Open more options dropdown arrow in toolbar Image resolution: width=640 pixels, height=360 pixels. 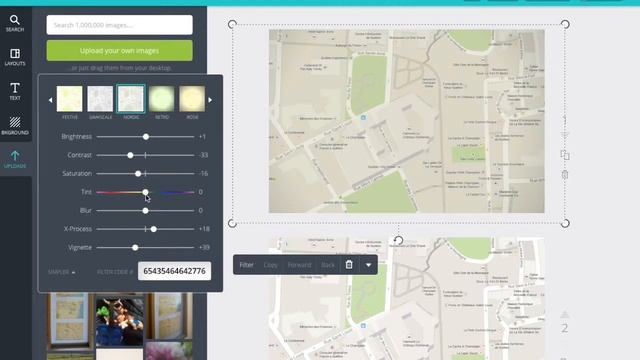[x=368, y=265]
